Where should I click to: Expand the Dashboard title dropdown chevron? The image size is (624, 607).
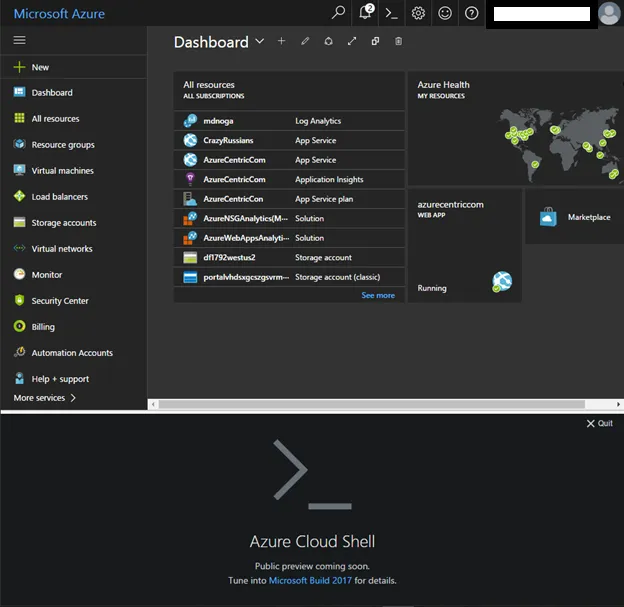[259, 41]
